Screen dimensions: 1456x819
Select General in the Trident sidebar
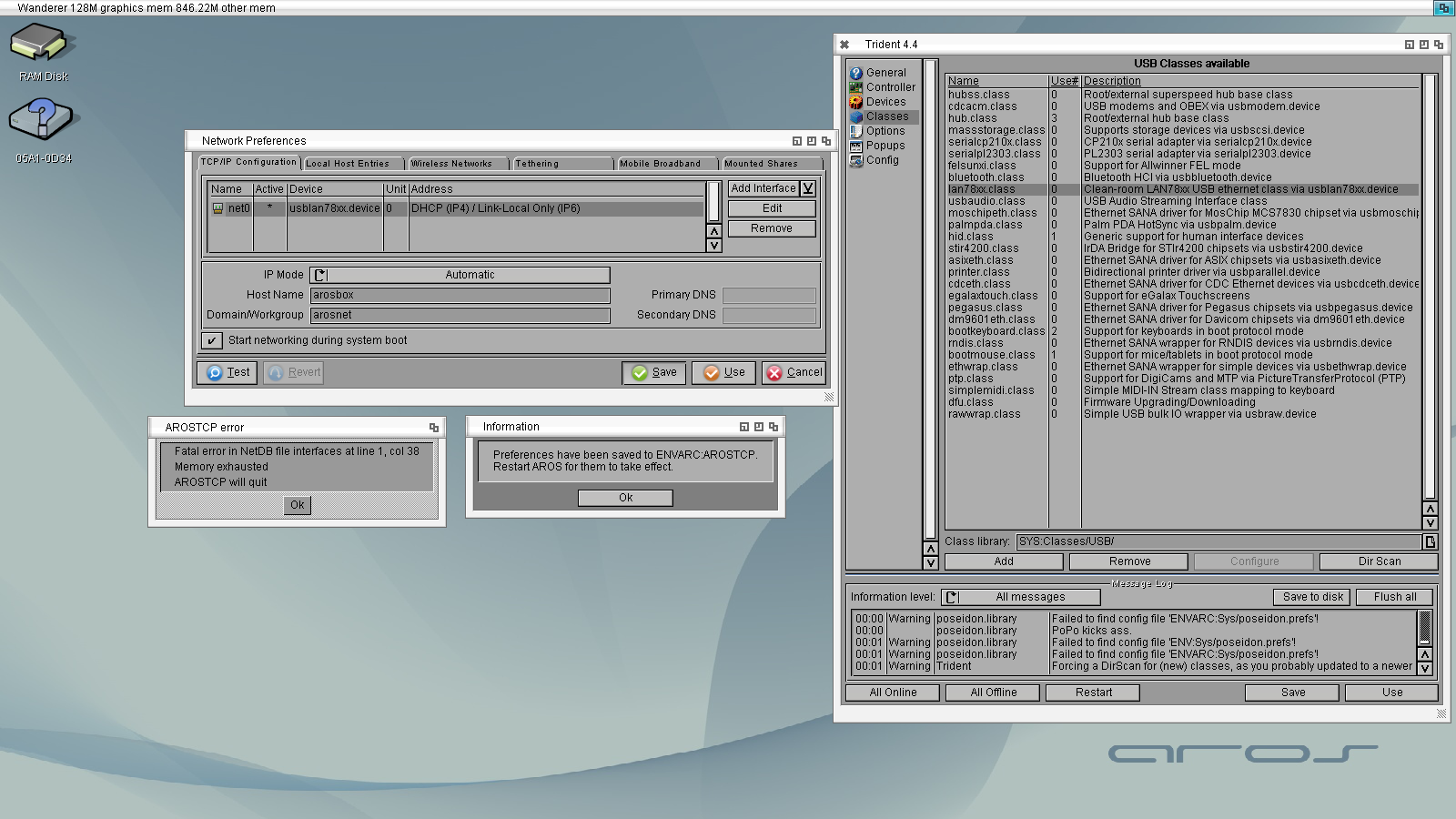[x=885, y=73]
